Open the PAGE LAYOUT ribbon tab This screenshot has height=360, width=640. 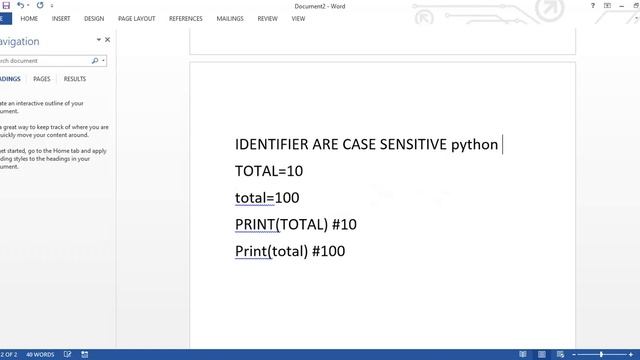[136, 19]
